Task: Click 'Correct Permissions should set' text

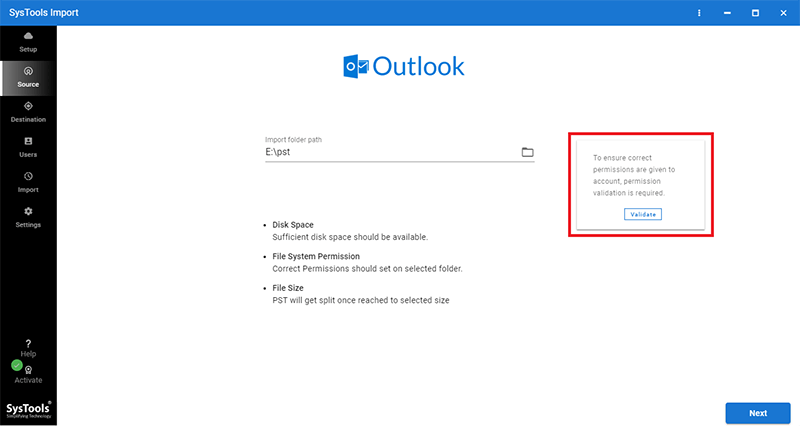Action: (367, 268)
